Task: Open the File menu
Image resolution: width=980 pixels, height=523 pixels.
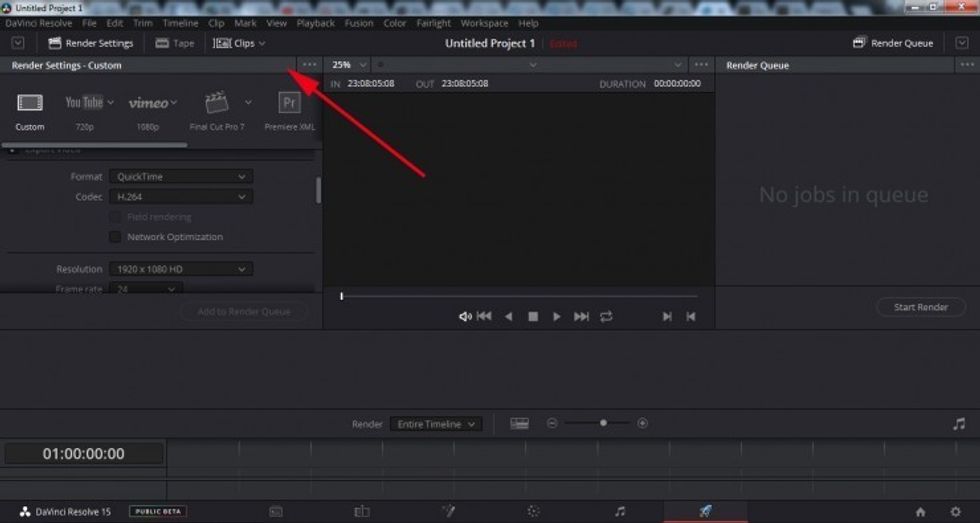Action: 89,23
